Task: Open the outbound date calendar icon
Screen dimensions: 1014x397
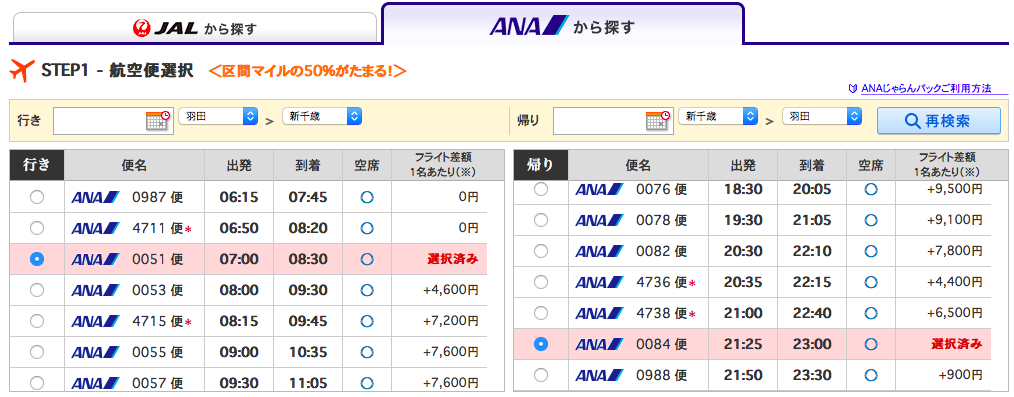Action: click(x=158, y=120)
